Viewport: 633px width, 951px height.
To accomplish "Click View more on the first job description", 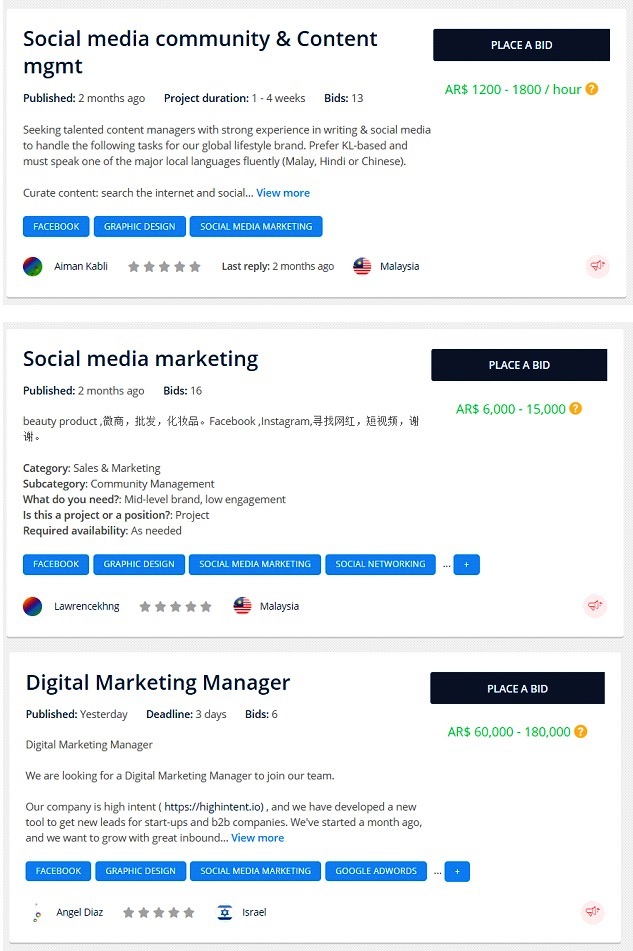I will click(x=283, y=192).
